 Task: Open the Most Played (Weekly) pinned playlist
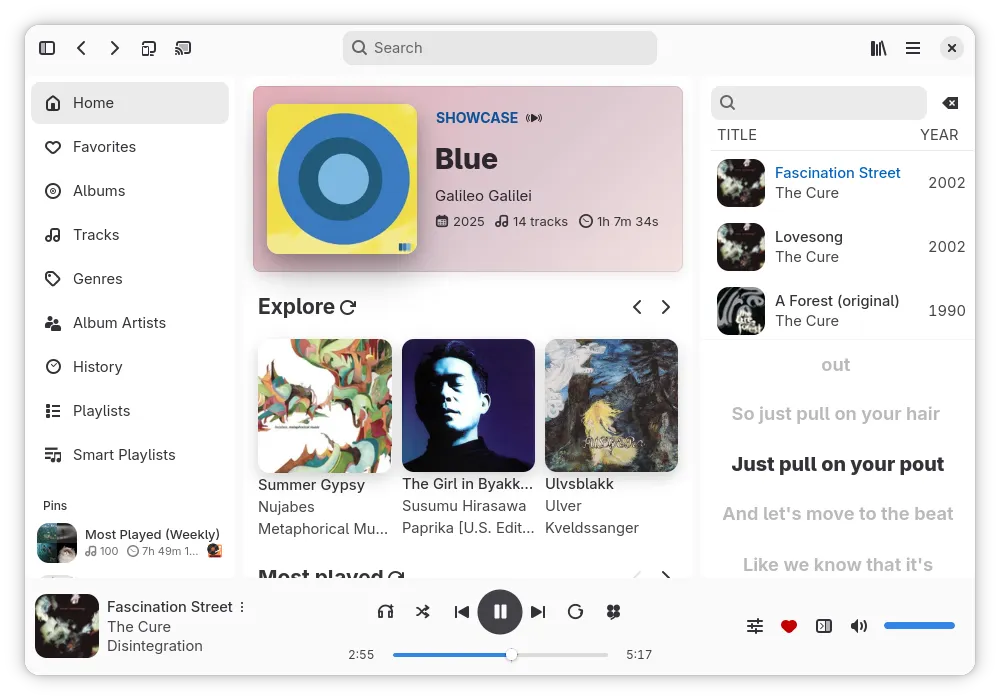click(x=130, y=543)
